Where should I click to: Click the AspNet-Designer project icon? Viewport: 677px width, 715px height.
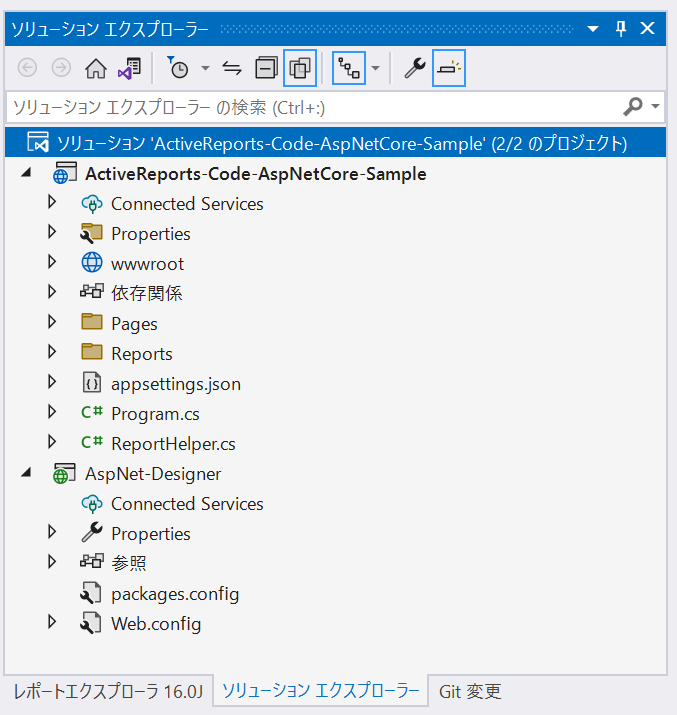(x=64, y=473)
